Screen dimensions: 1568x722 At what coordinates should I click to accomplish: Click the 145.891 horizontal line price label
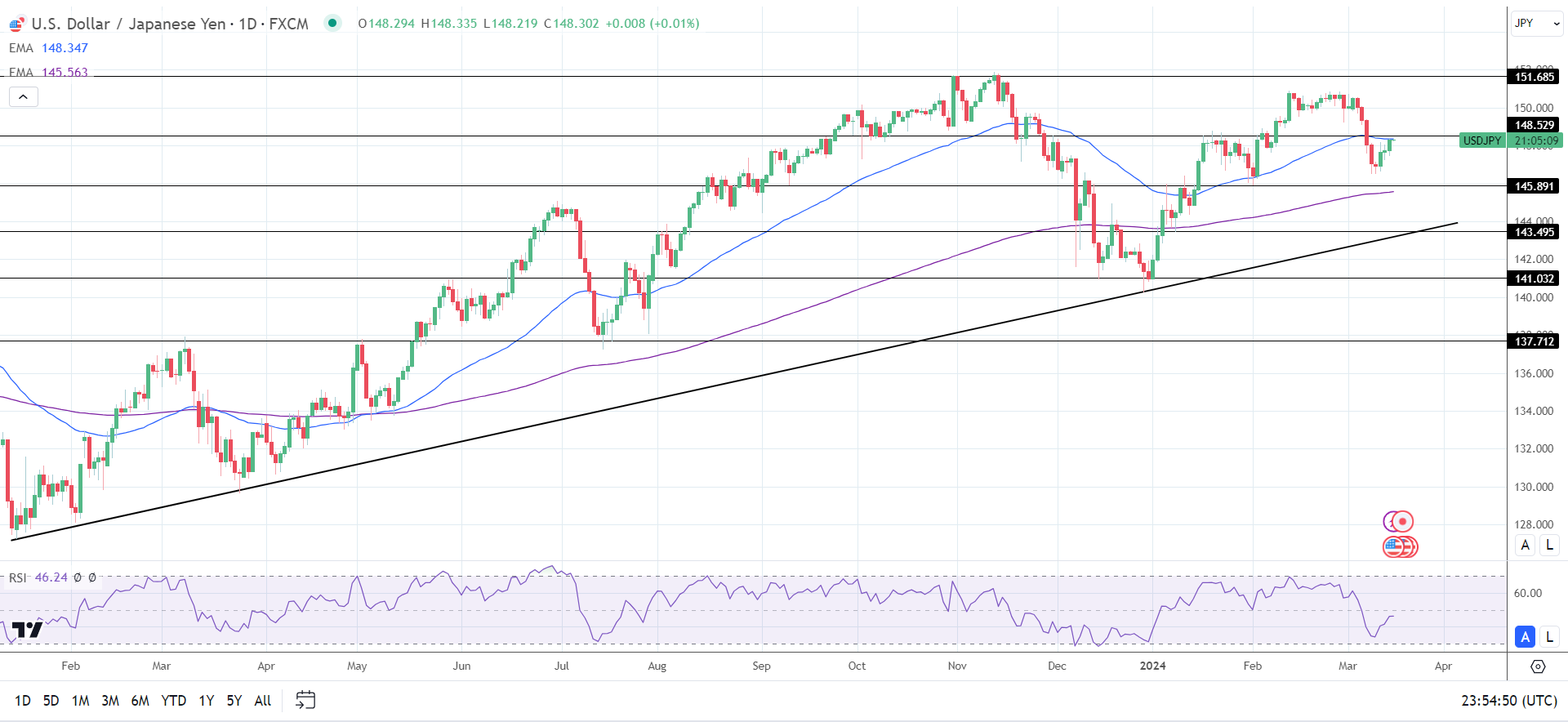pyautogui.click(x=1534, y=186)
